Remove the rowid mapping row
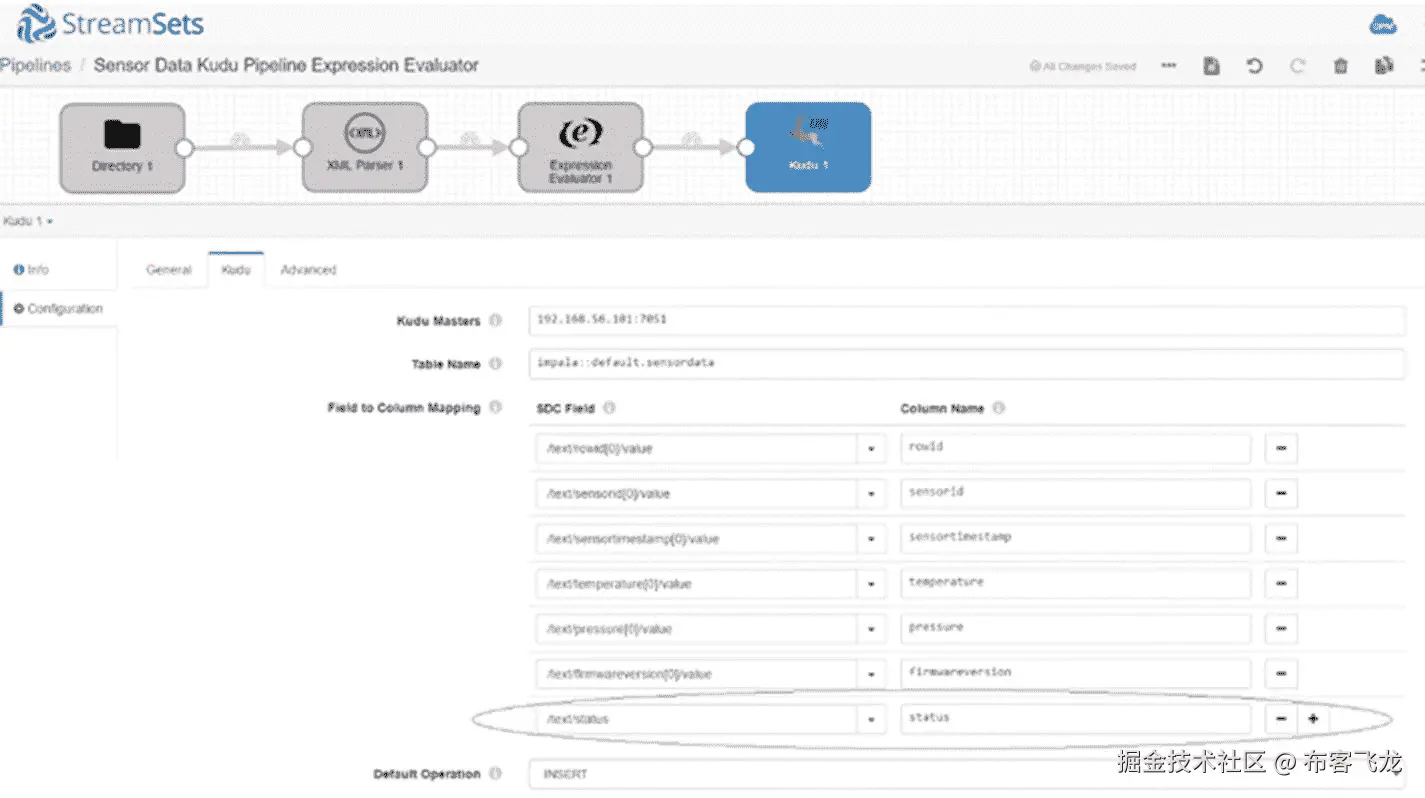The height and width of the screenshot is (798, 1425). click(1281, 448)
